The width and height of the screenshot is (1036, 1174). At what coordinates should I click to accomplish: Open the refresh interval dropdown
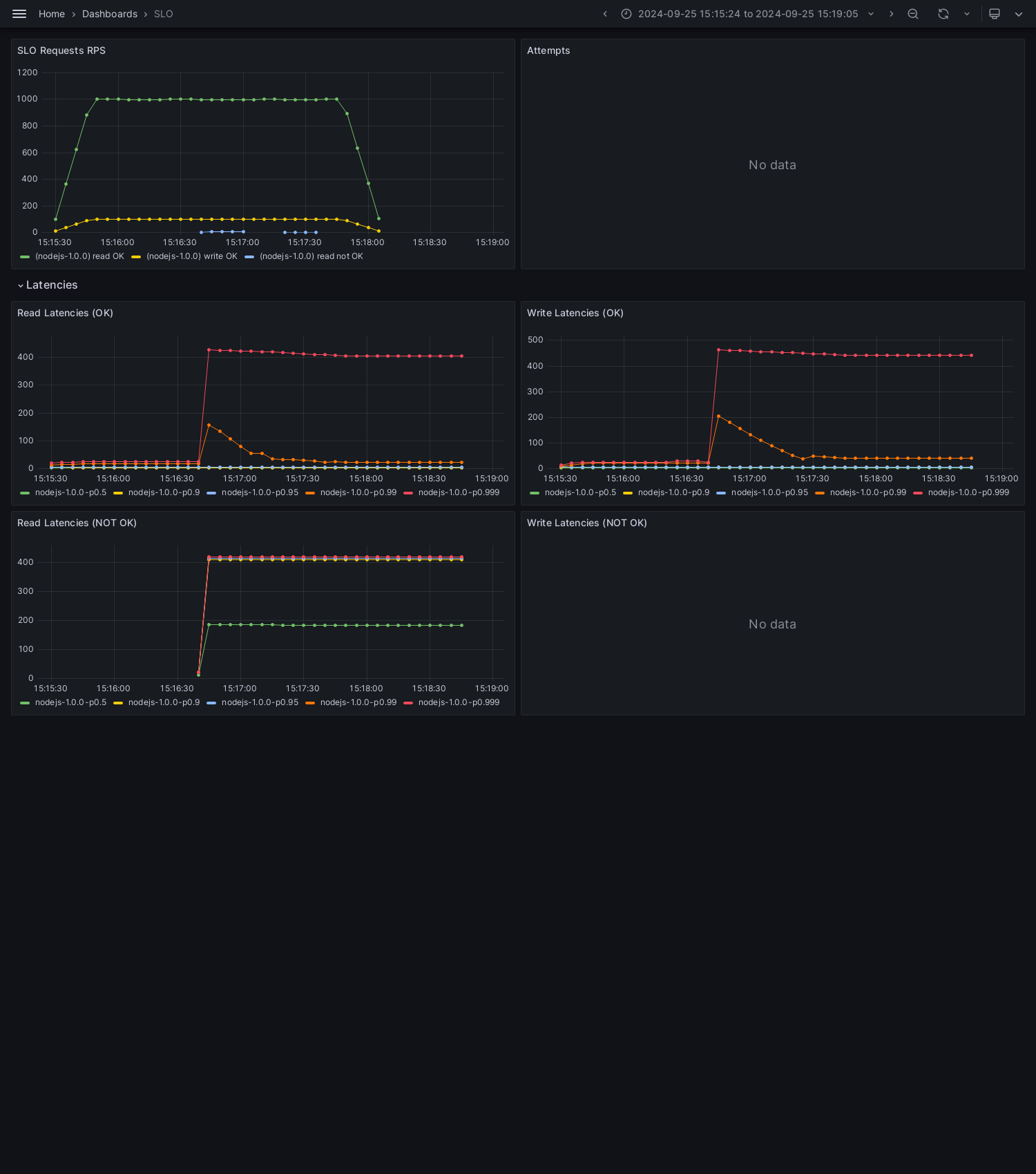[x=967, y=14]
